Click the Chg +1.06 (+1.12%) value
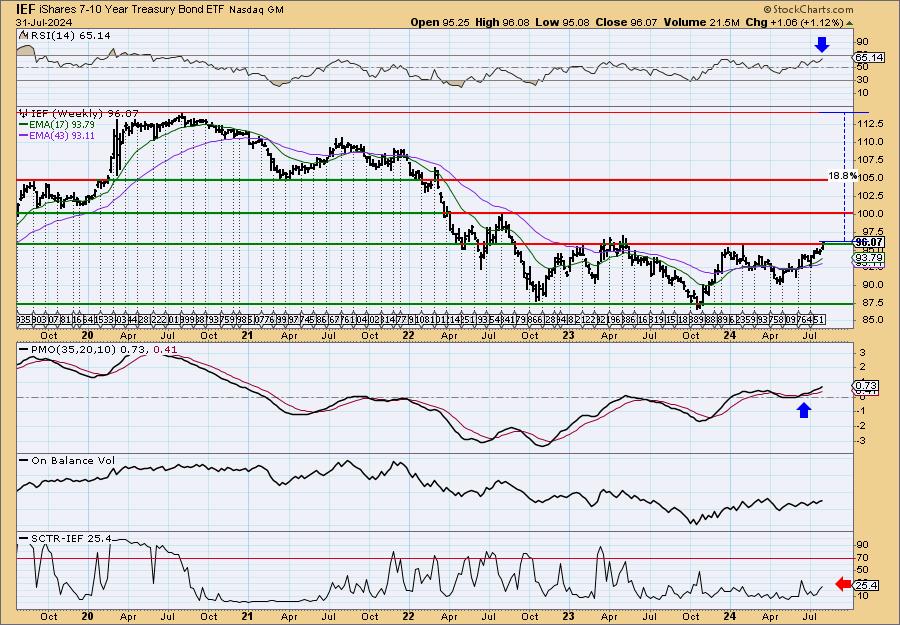The image size is (900, 625). click(794, 22)
